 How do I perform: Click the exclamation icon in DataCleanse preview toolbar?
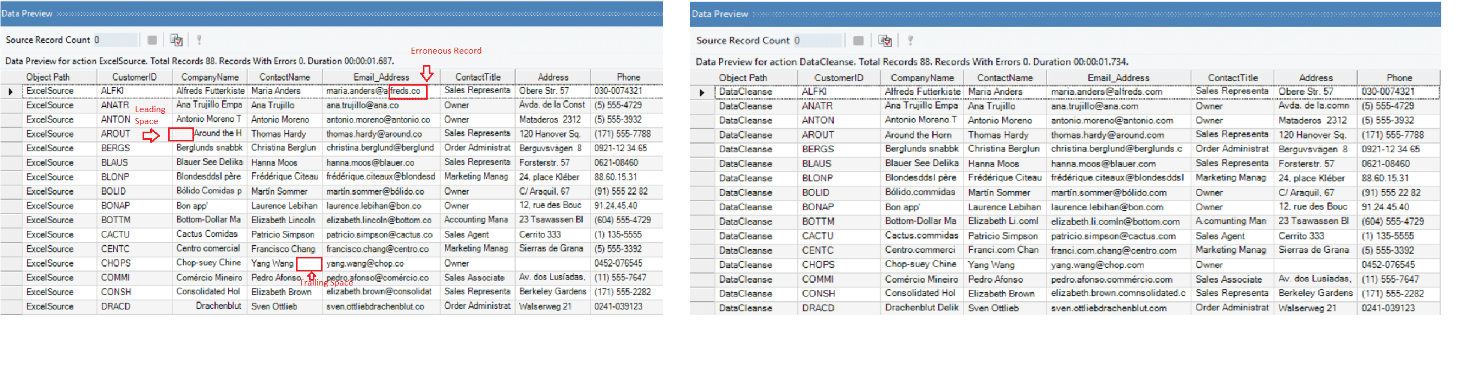coord(909,41)
